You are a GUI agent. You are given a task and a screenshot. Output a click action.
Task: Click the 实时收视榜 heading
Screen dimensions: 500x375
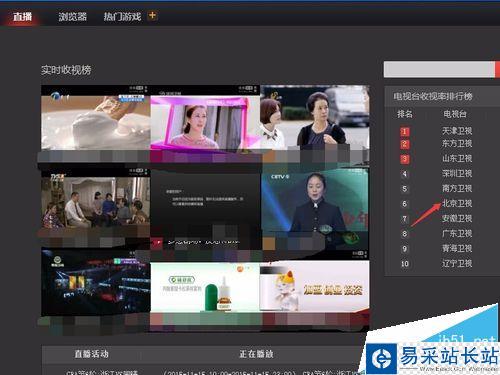coord(66,70)
